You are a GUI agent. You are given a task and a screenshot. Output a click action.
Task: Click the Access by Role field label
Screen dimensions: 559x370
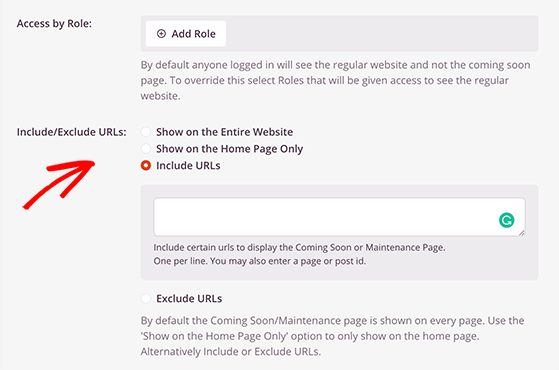54,24
